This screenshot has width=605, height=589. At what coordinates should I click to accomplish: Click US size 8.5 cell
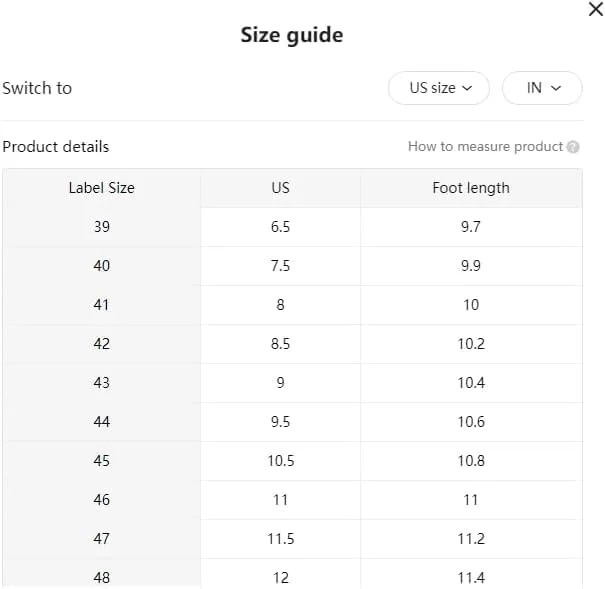coord(281,344)
